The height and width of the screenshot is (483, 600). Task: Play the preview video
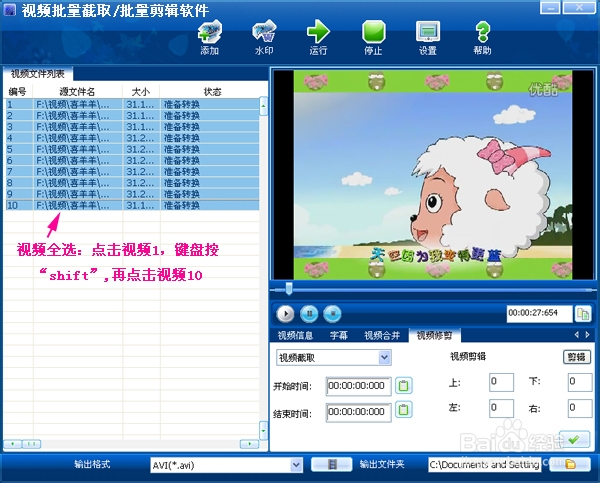[285, 314]
